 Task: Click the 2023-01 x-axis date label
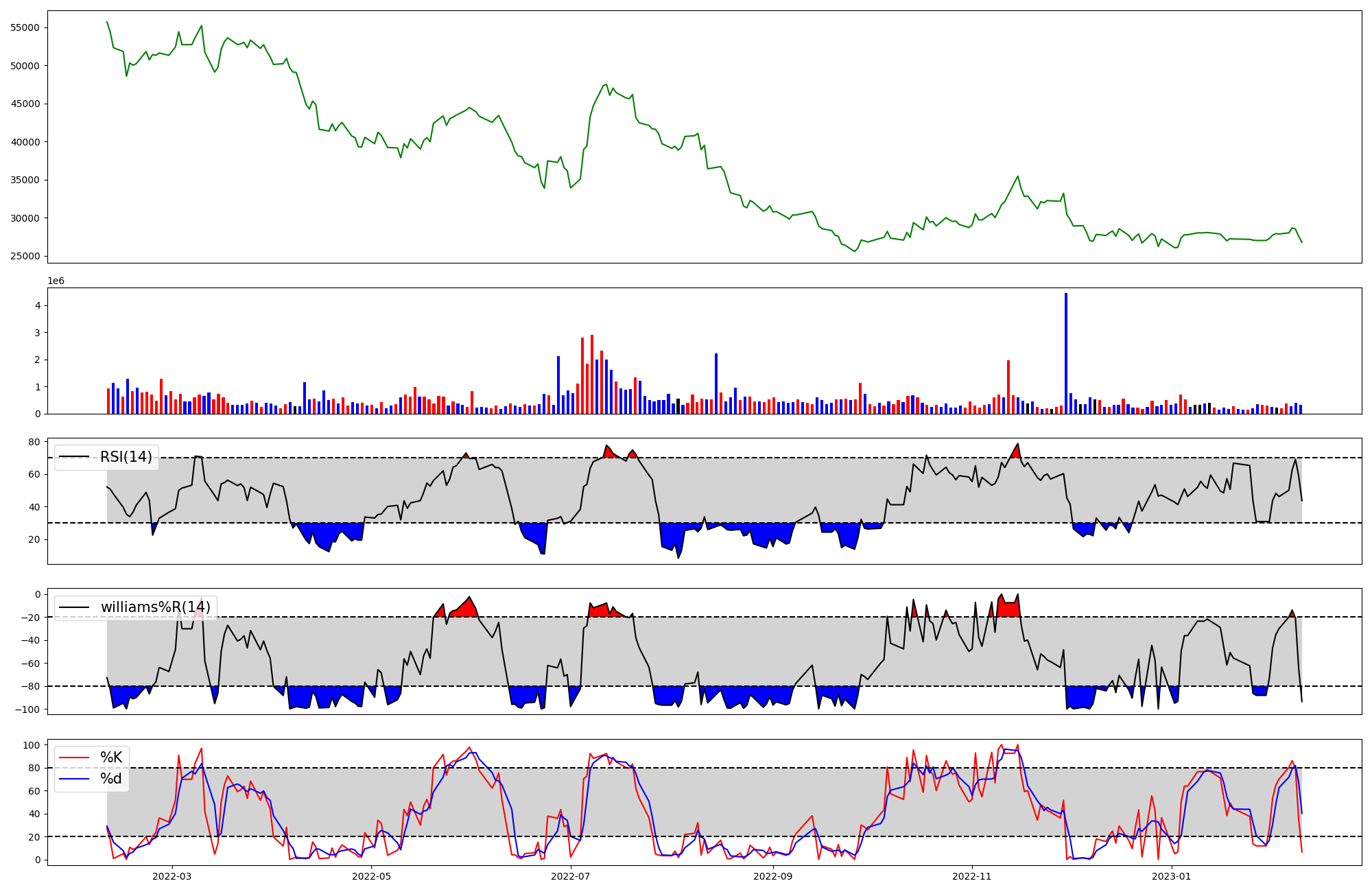1171,876
